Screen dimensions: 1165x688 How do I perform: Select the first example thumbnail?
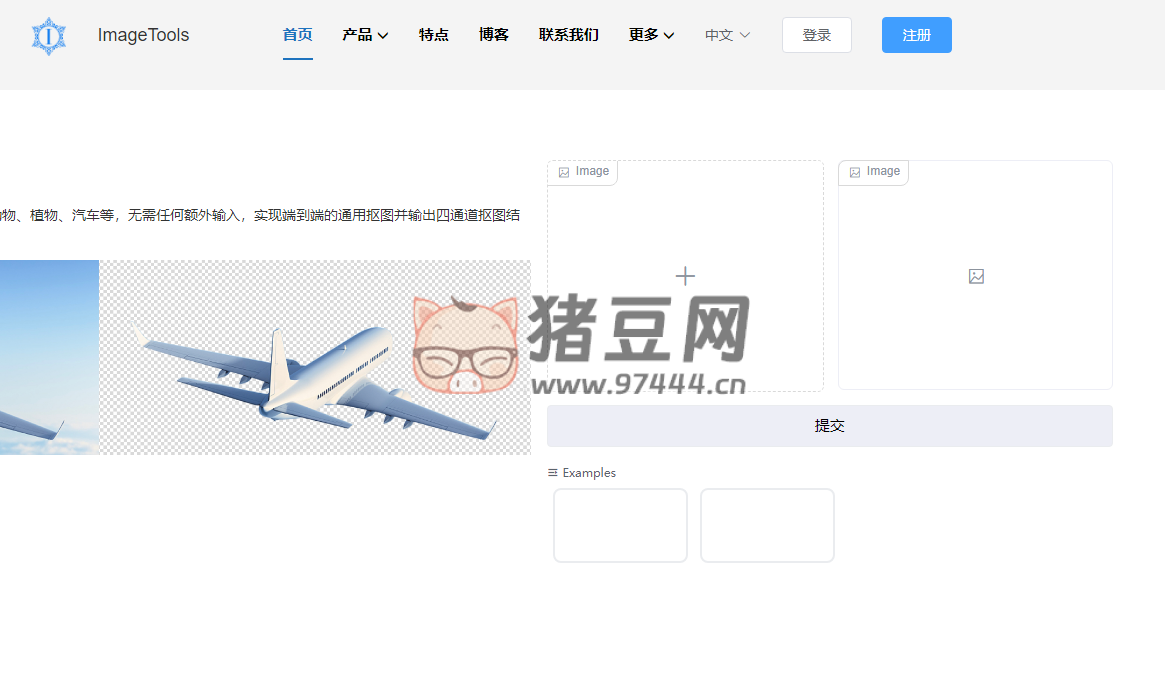[x=620, y=525]
